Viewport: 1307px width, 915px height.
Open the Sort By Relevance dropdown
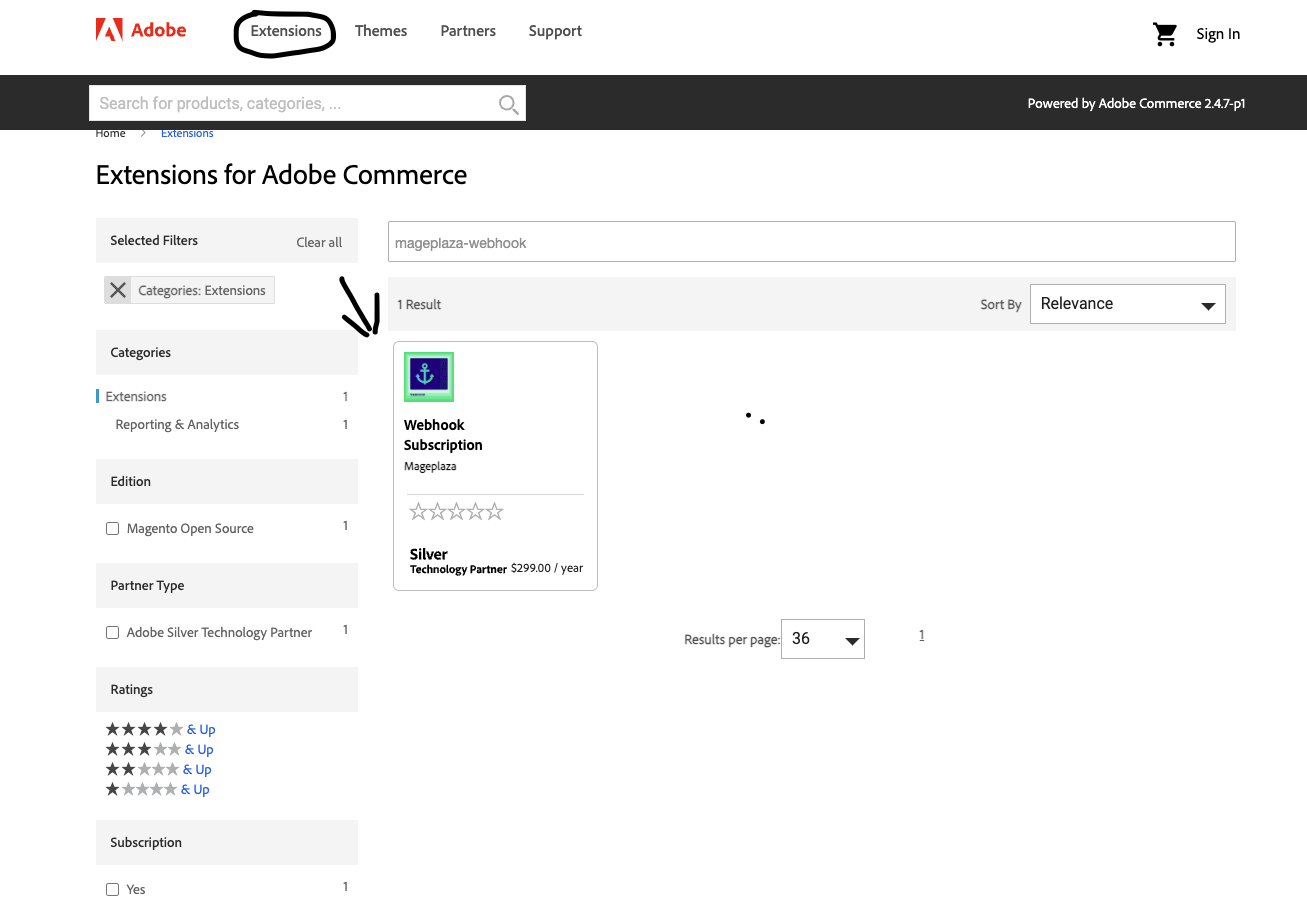(1127, 304)
